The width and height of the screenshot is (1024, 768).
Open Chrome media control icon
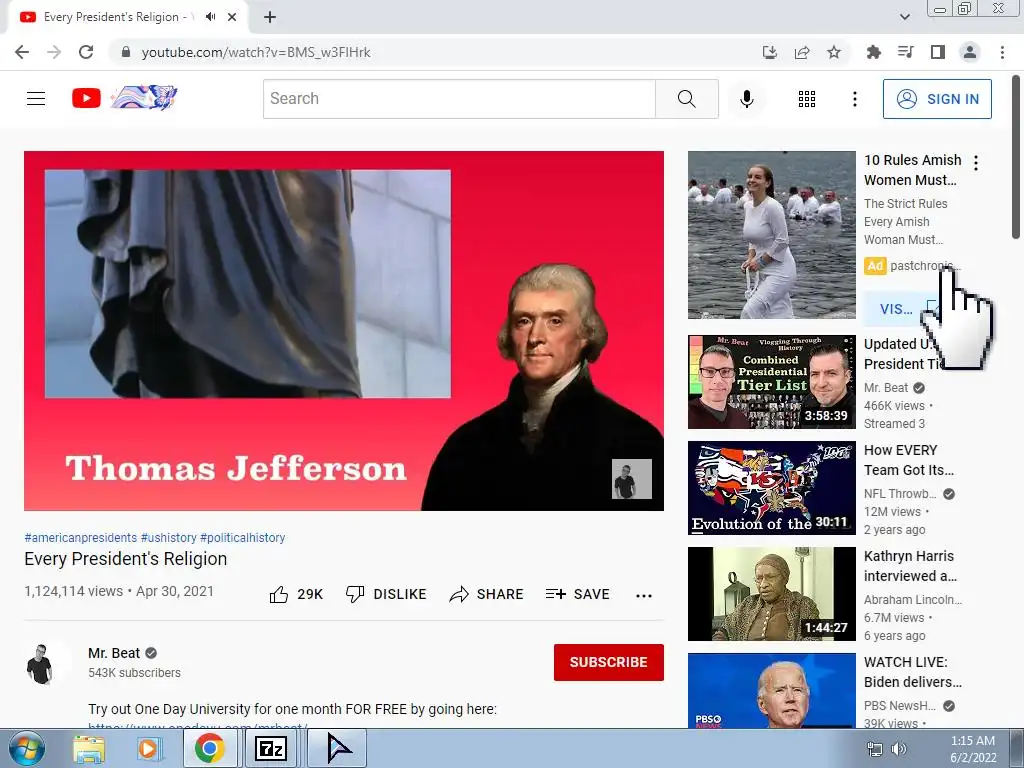(x=906, y=52)
